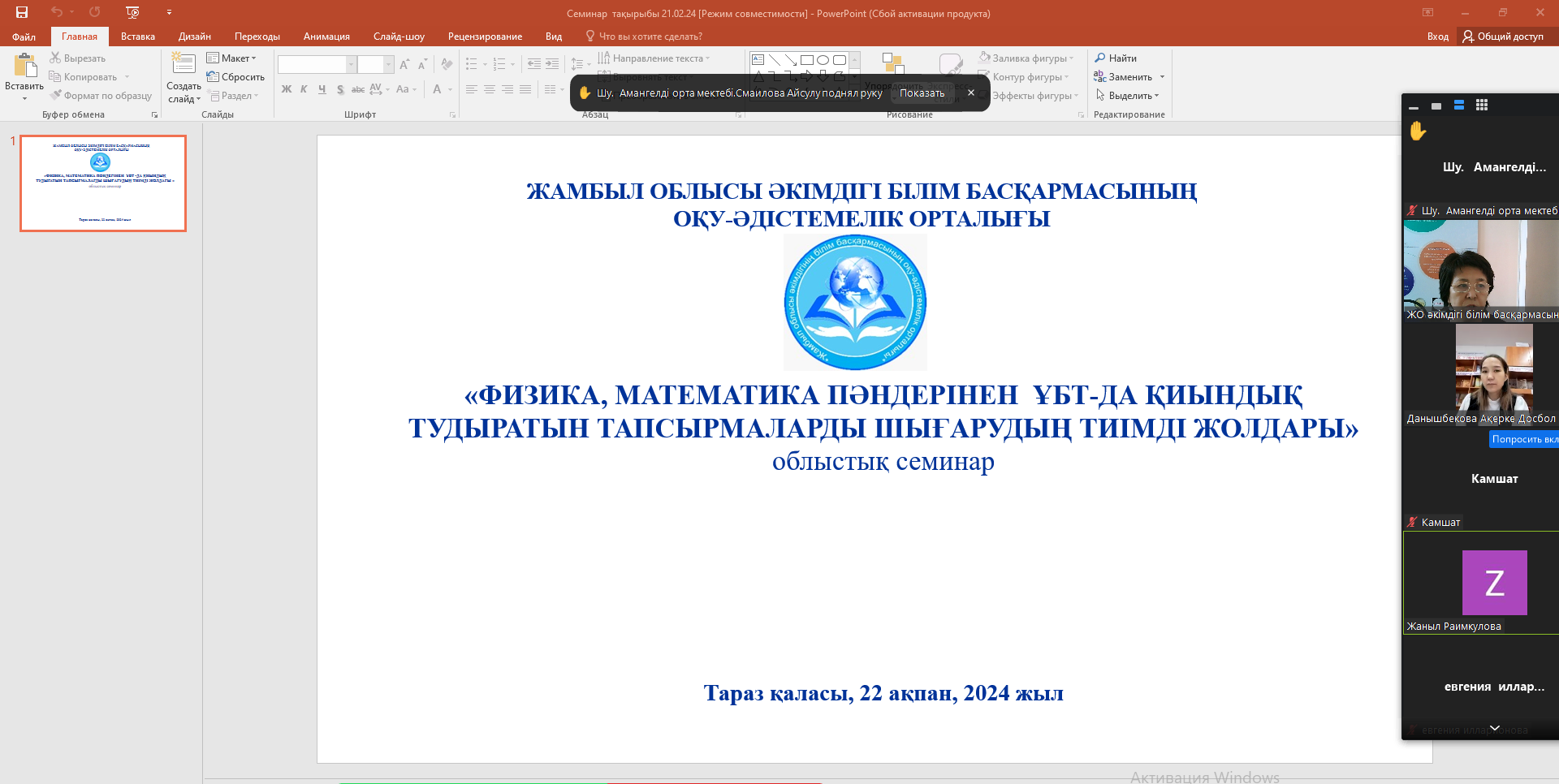Click Сбросить to reset the slide

pos(235,77)
